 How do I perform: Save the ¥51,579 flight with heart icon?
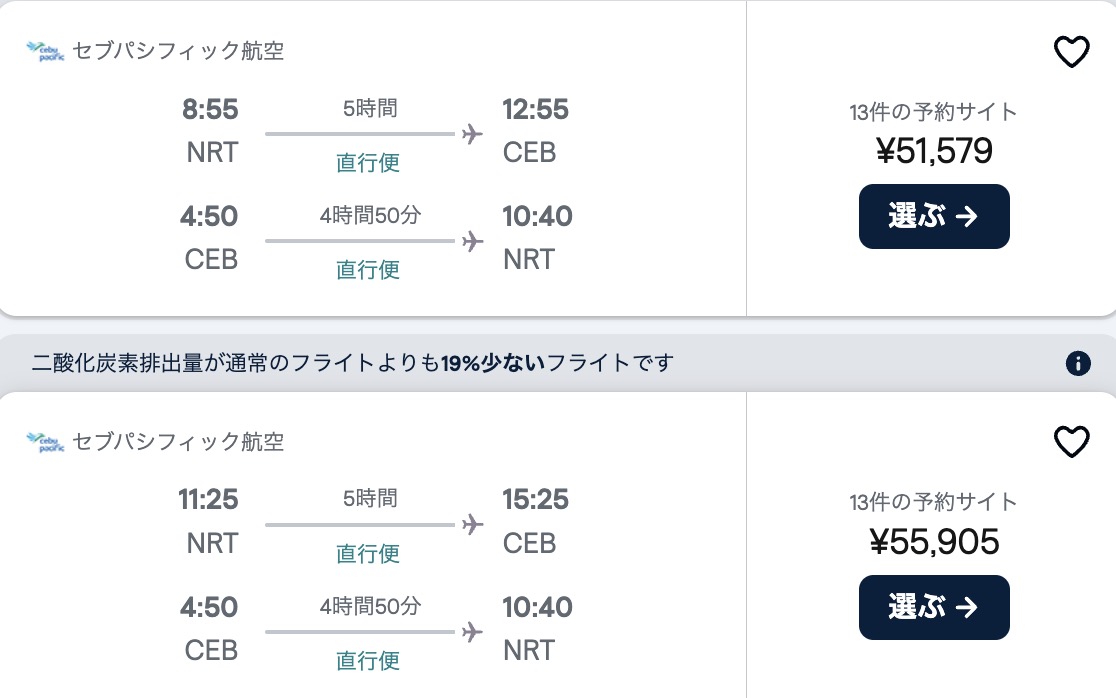(1071, 52)
